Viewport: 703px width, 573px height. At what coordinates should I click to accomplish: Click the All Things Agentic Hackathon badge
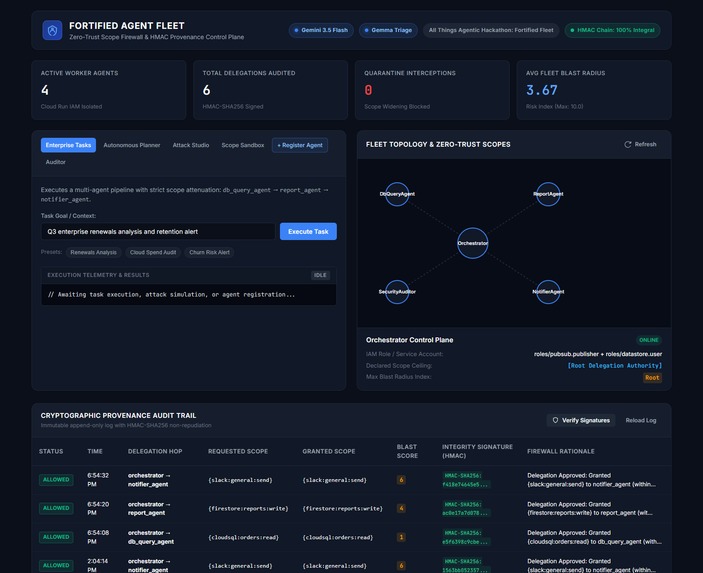(x=491, y=30)
